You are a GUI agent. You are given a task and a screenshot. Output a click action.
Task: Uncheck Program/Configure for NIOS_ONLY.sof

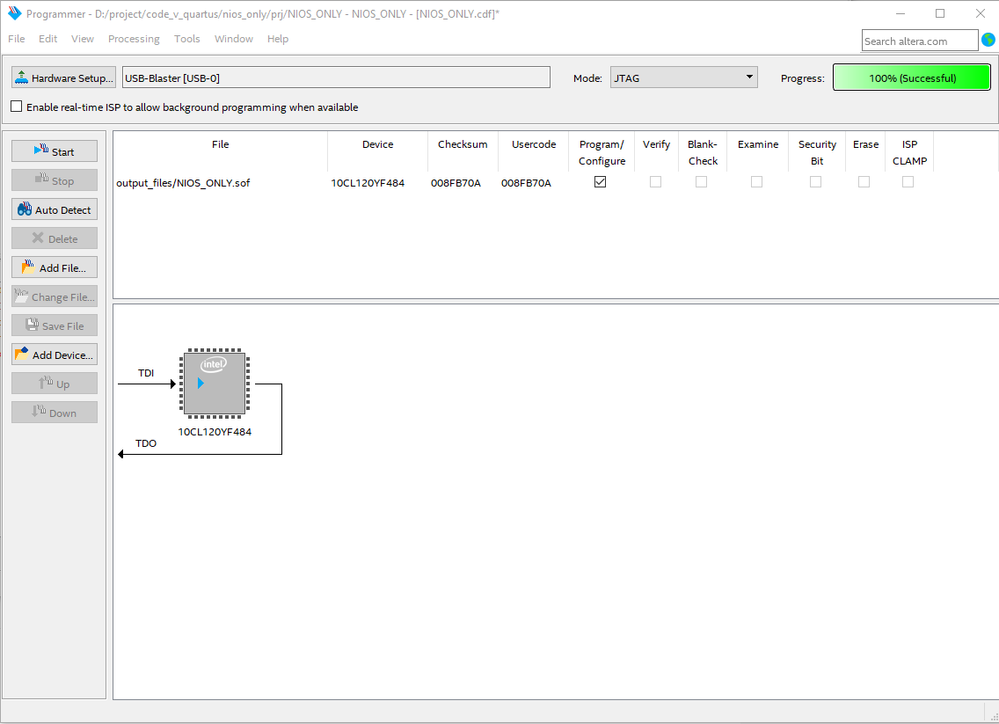(600, 182)
